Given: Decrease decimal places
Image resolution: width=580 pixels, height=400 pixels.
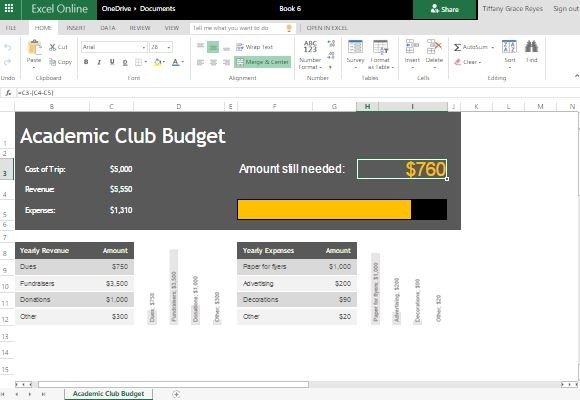Looking at the screenshot, I should (331, 56).
